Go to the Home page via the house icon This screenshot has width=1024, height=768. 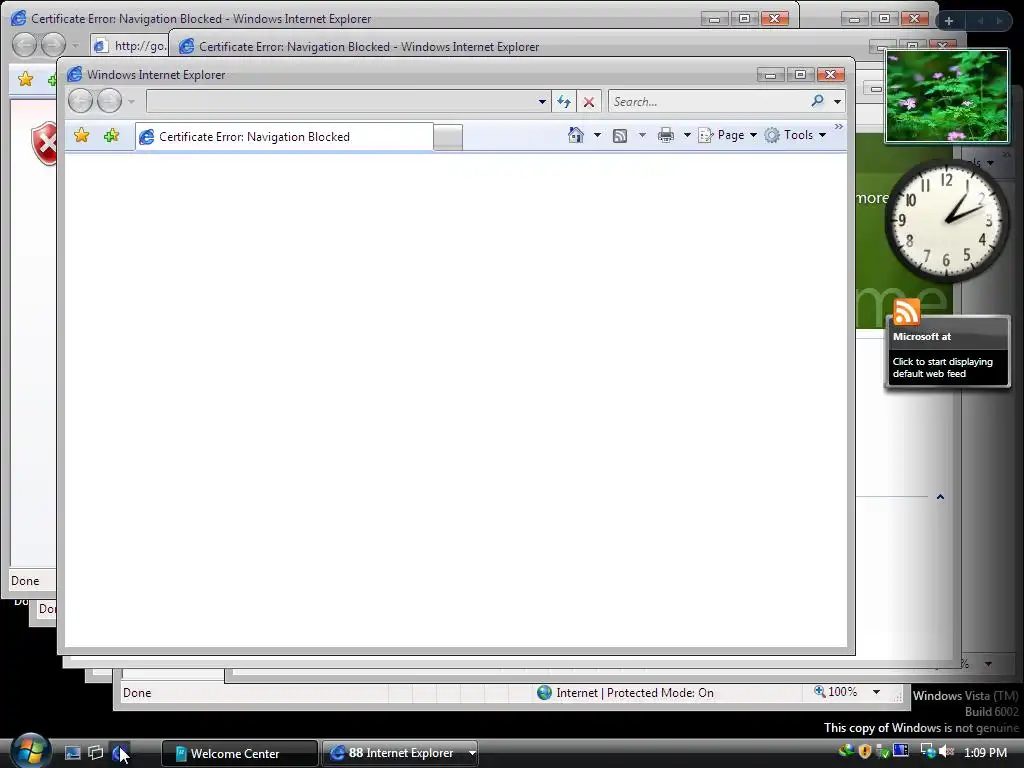575,135
